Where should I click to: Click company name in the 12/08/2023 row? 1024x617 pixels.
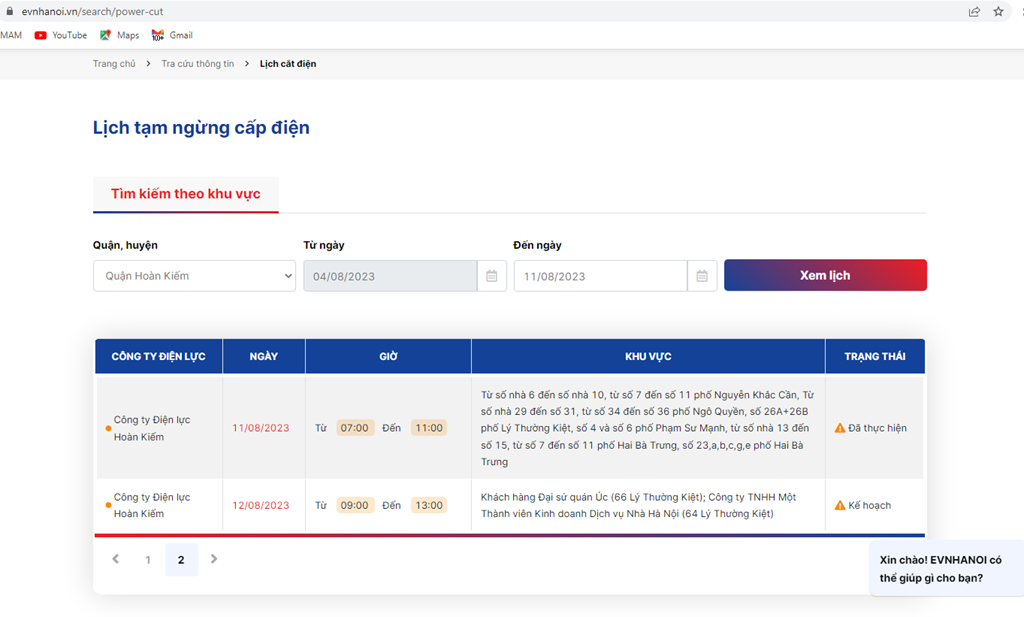click(x=152, y=505)
